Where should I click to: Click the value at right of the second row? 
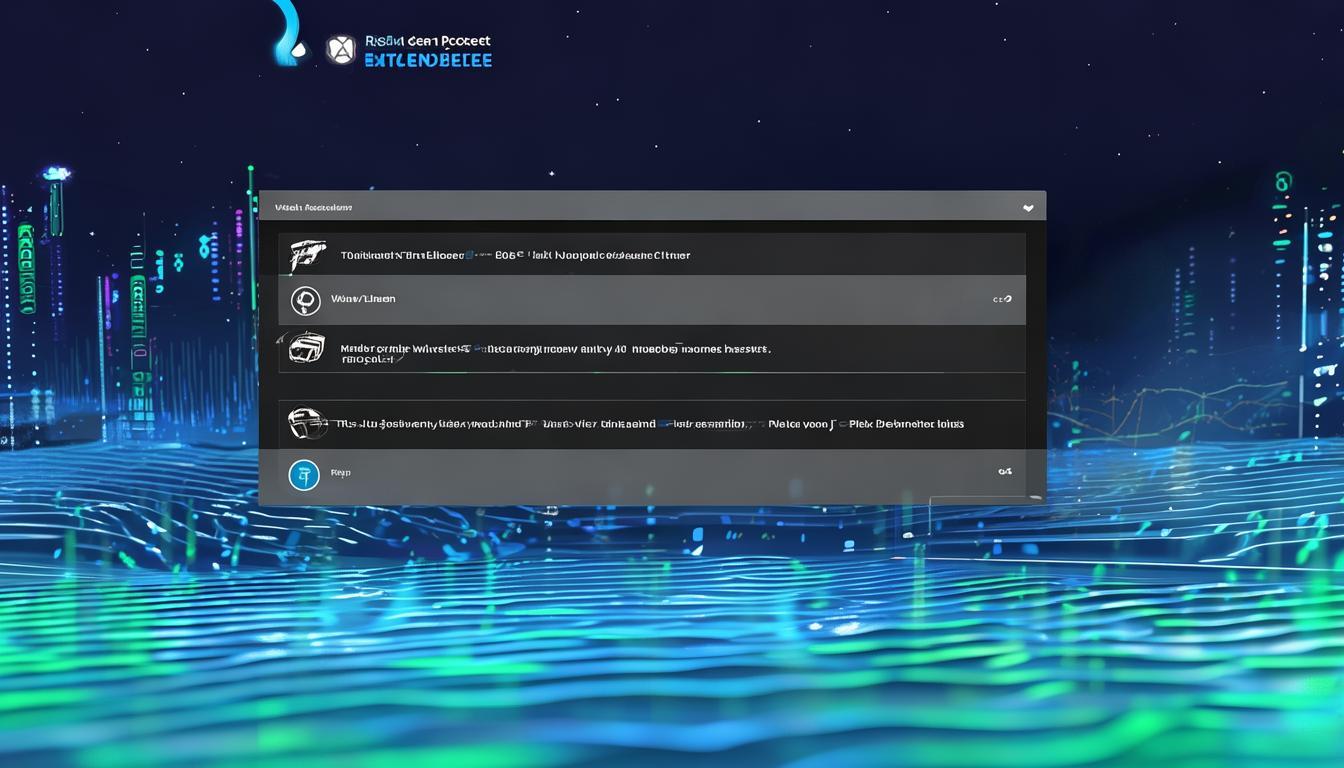[1001, 299]
